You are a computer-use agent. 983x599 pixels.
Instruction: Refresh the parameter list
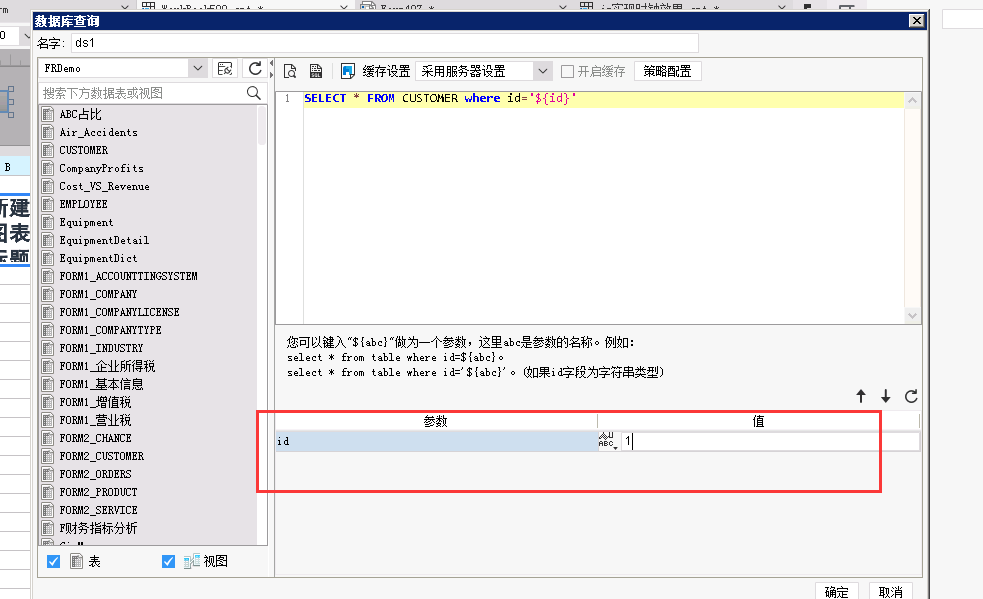912,396
